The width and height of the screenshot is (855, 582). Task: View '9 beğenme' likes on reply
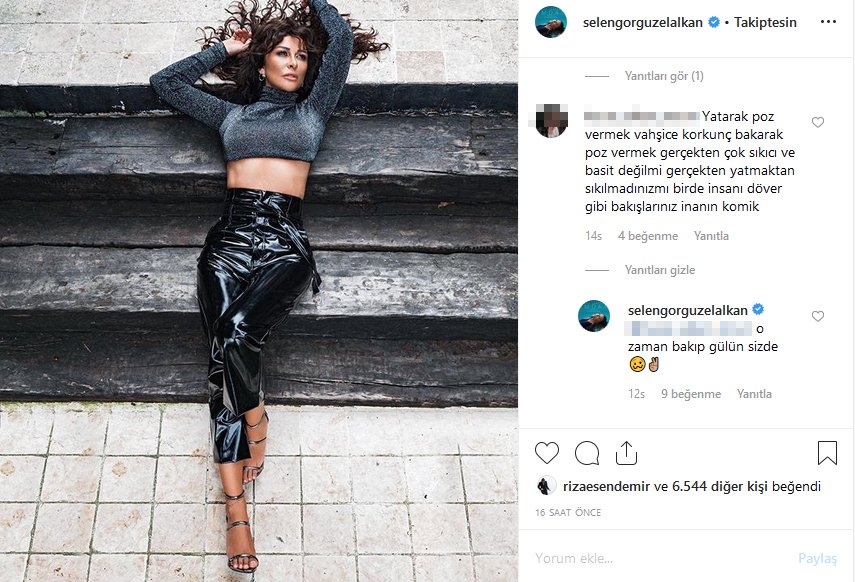tap(691, 393)
